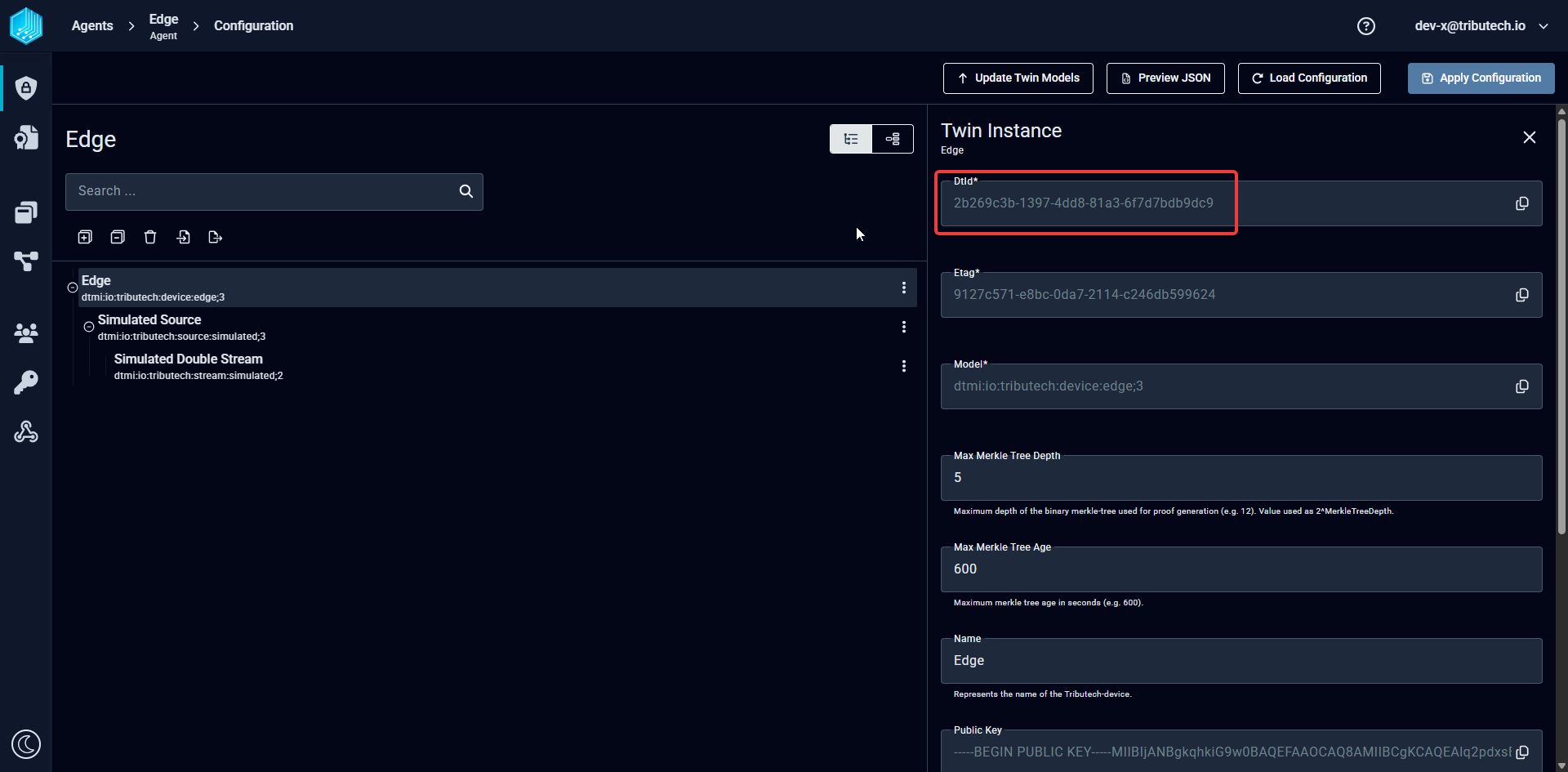Image resolution: width=1568 pixels, height=772 pixels.
Task: Open the webhooks sidebar icon
Action: tap(26, 431)
